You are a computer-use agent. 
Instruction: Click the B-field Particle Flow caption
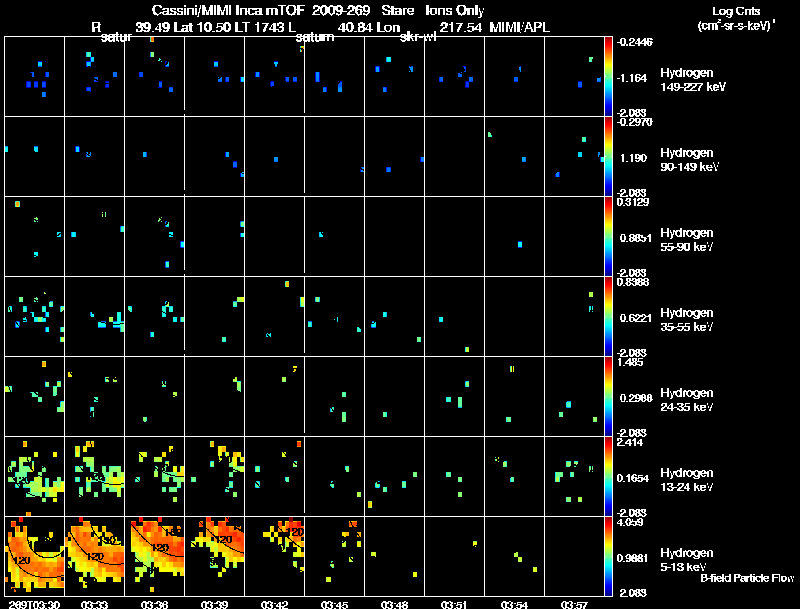[747, 578]
